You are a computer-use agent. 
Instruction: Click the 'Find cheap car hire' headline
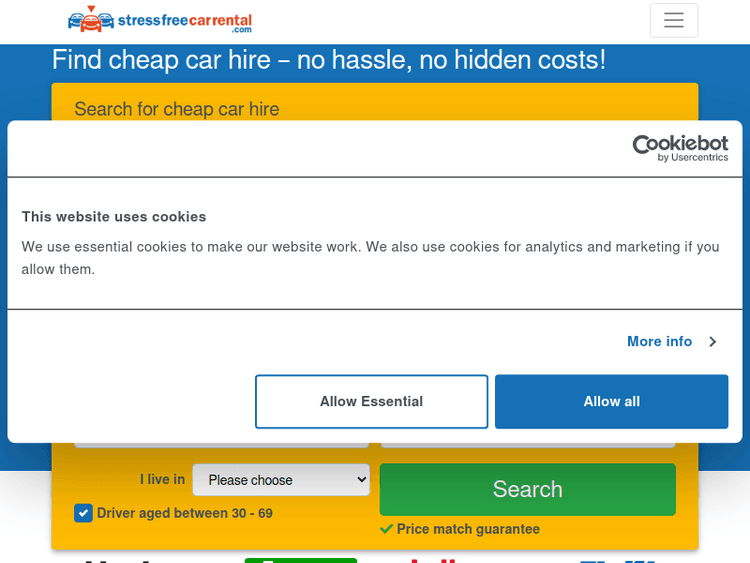tap(328, 60)
